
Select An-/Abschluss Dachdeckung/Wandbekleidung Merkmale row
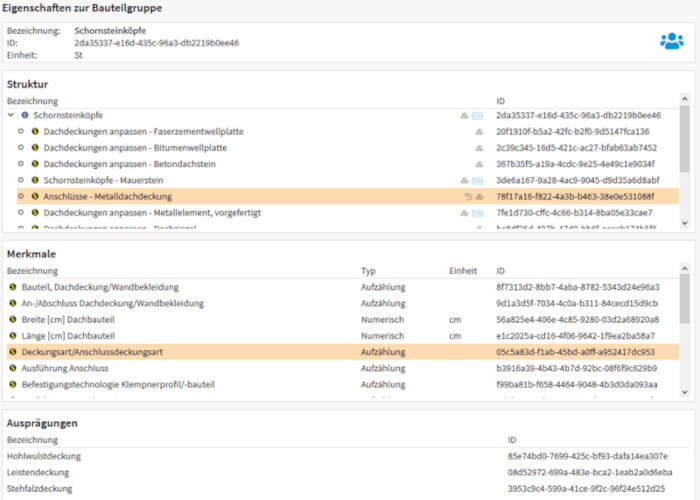tap(343, 303)
